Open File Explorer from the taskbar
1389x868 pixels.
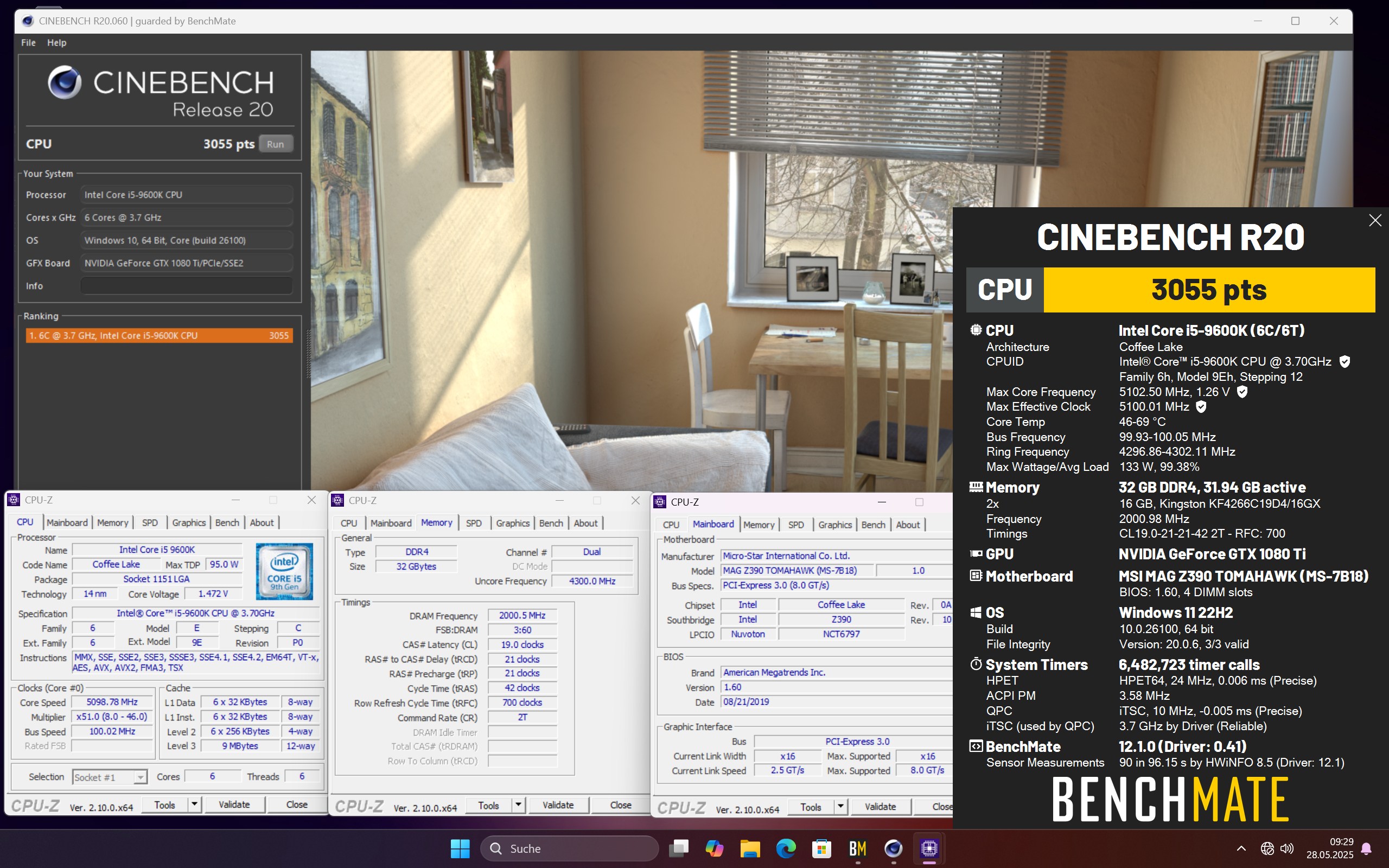pyautogui.click(x=750, y=848)
